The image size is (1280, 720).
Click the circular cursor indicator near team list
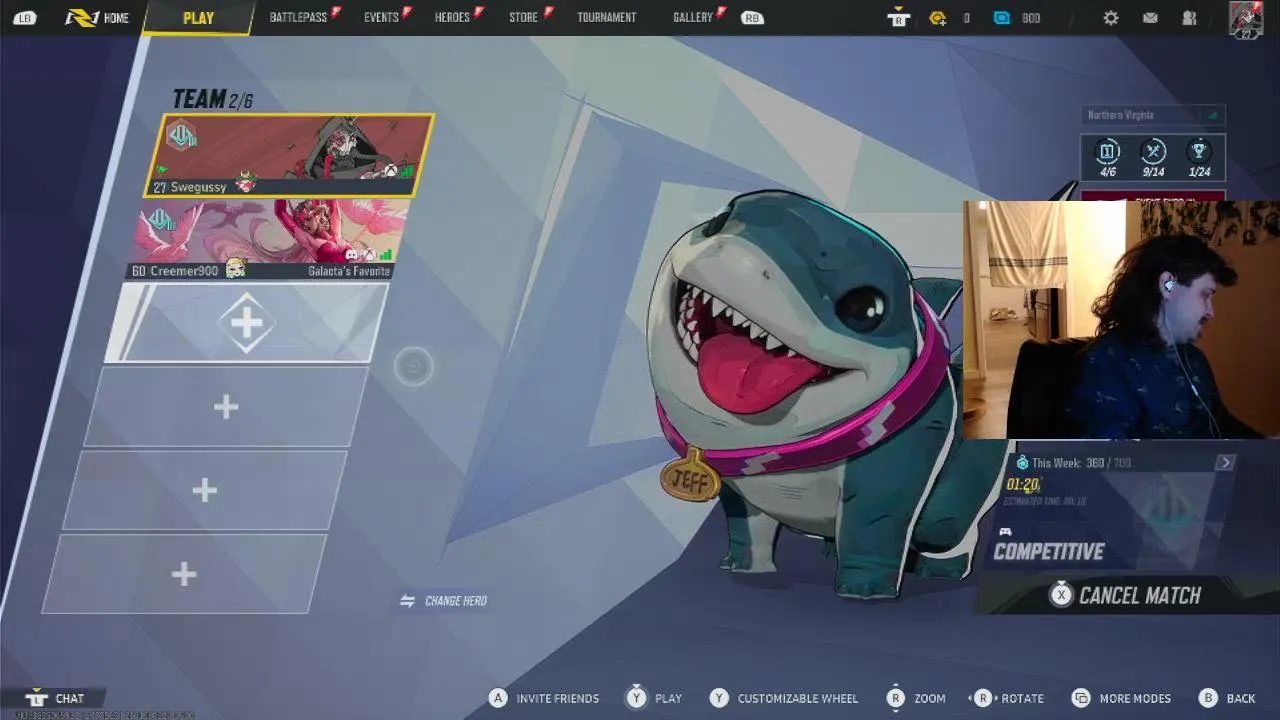(x=413, y=367)
